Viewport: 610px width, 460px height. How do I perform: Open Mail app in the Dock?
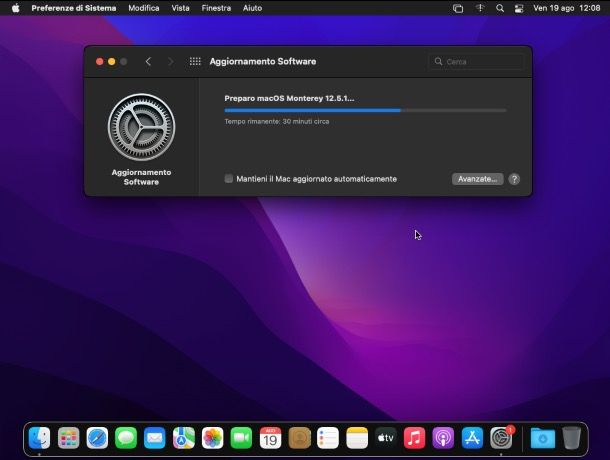(x=154, y=438)
